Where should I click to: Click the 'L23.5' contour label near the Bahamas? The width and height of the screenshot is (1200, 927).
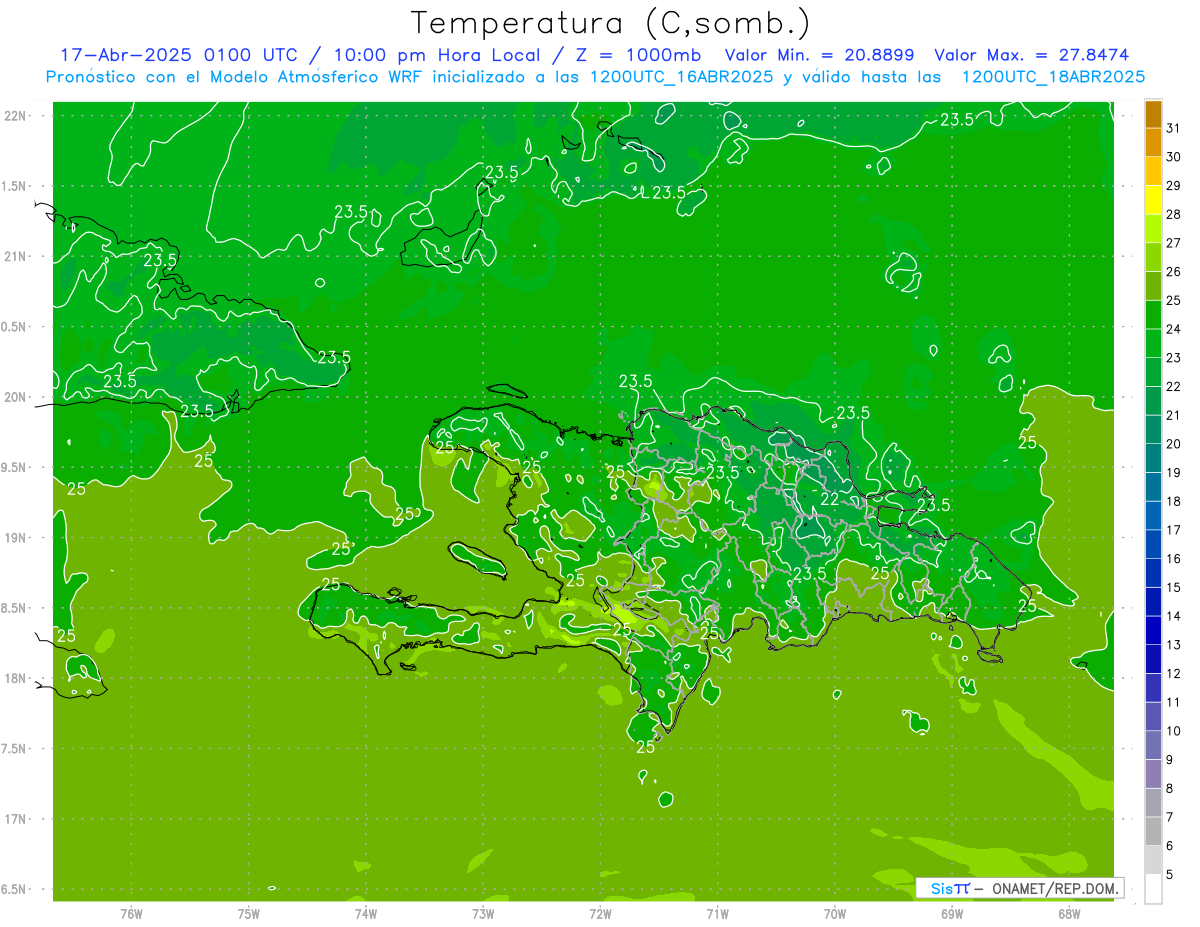[x=664, y=192]
